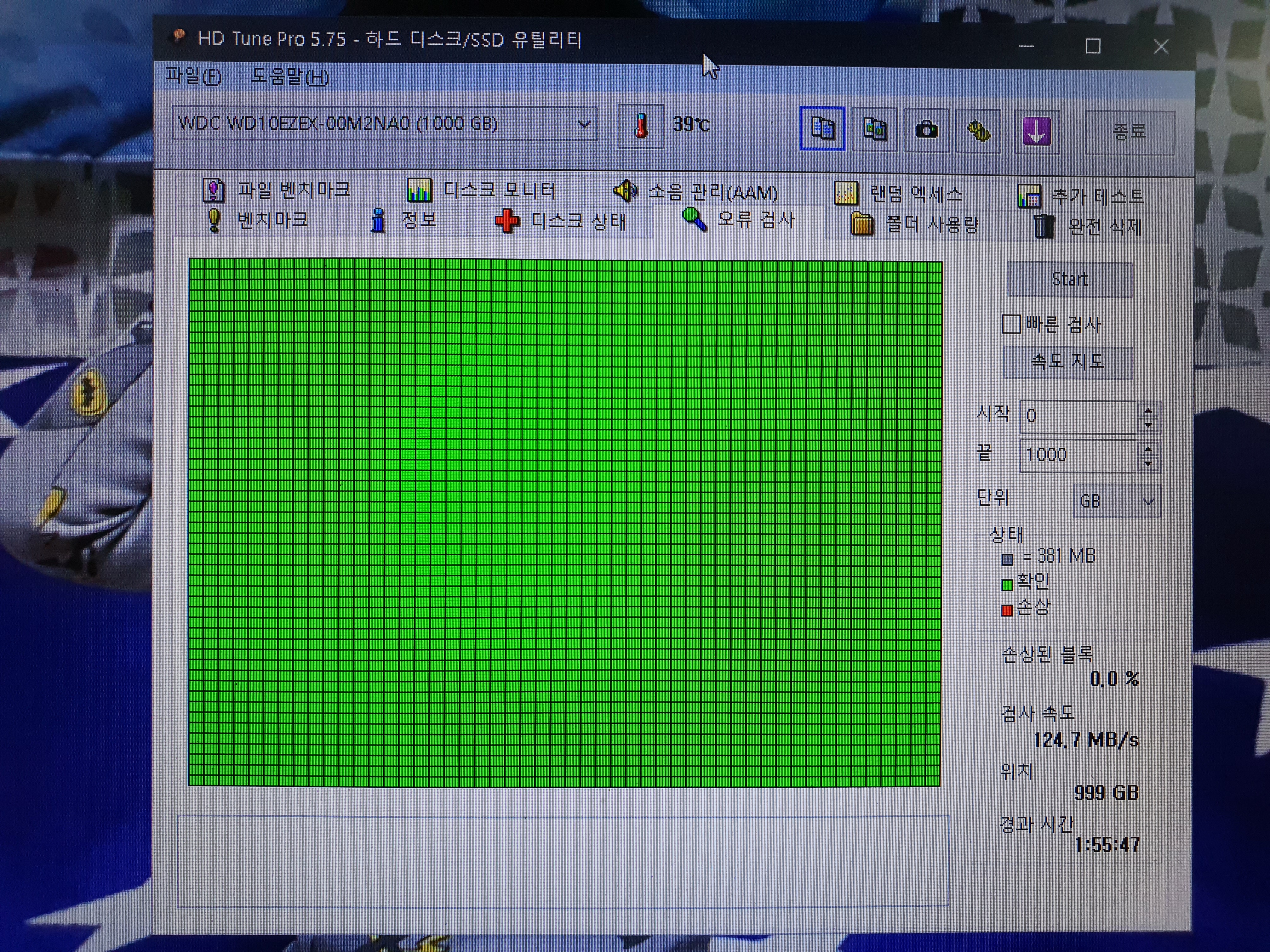The image size is (1270, 952).
Task: Increase the 시작 value with up arrow
Action: 1149,410
